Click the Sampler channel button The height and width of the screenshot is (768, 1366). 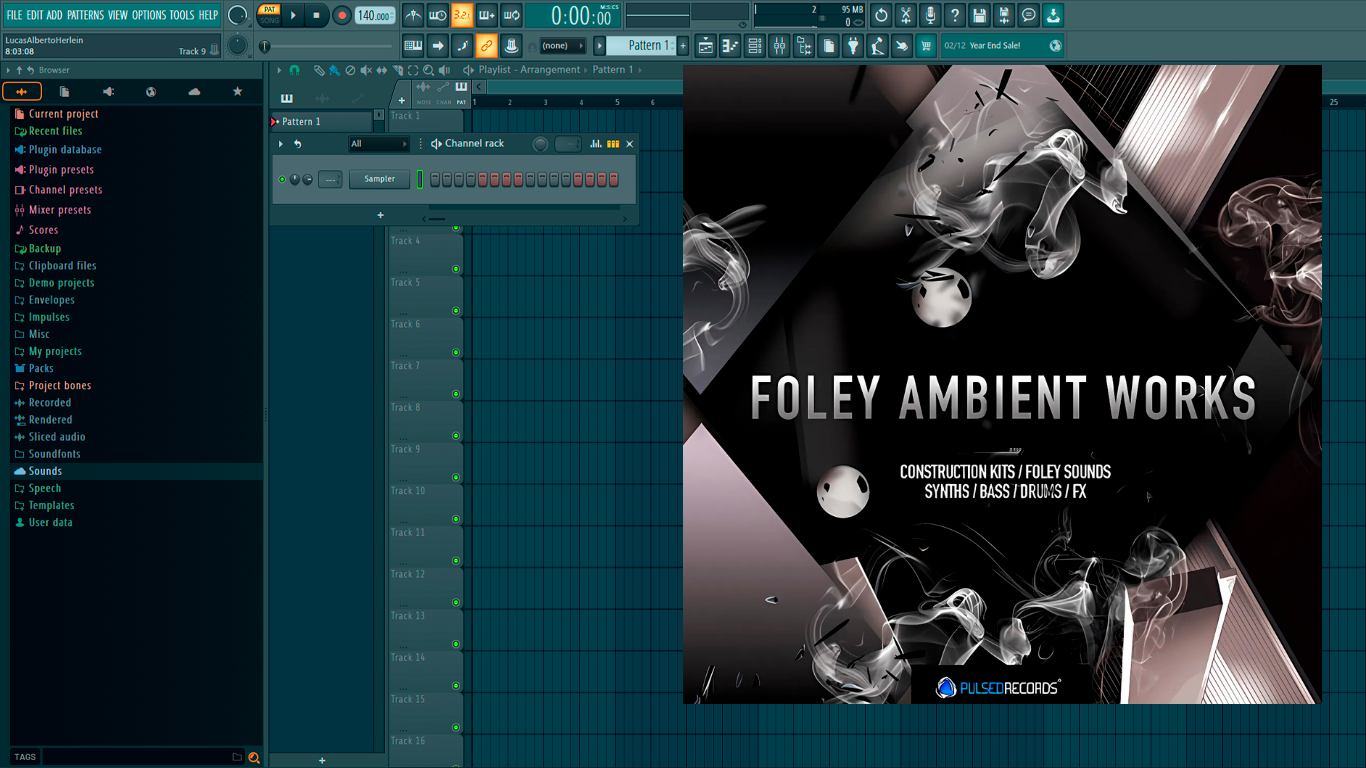click(x=379, y=179)
